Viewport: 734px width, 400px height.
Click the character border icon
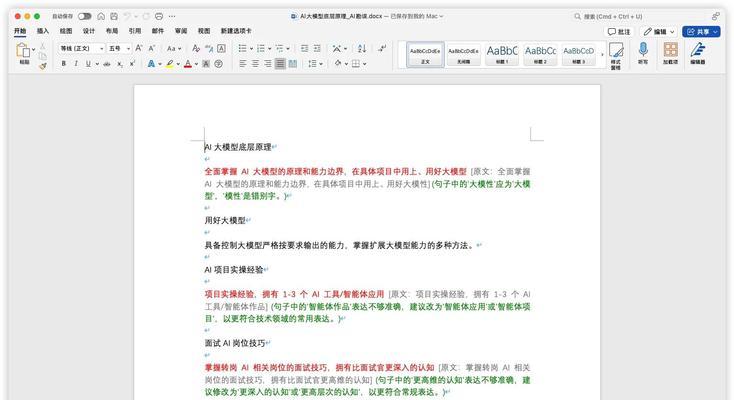pyautogui.click(x=221, y=48)
